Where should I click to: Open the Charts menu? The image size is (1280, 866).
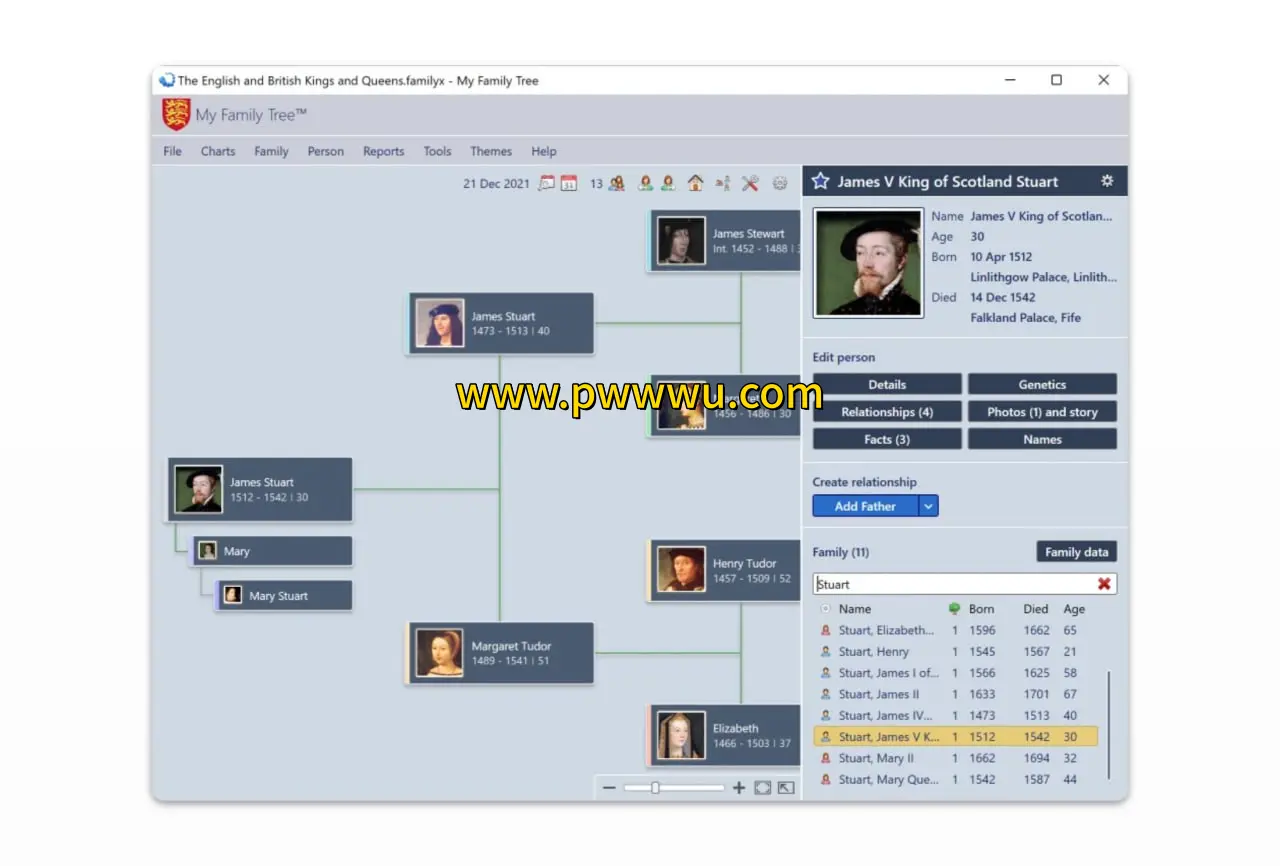218,151
